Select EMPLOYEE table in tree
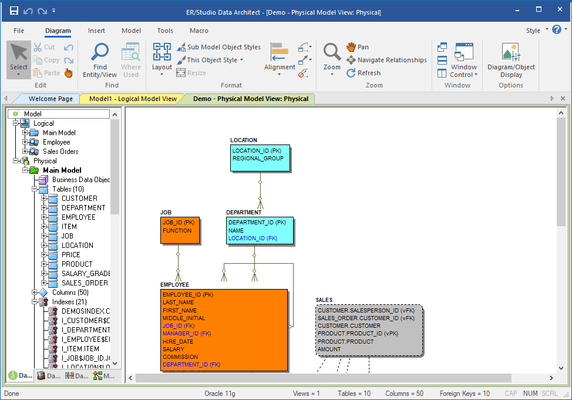The image size is (572, 400). pos(78,217)
